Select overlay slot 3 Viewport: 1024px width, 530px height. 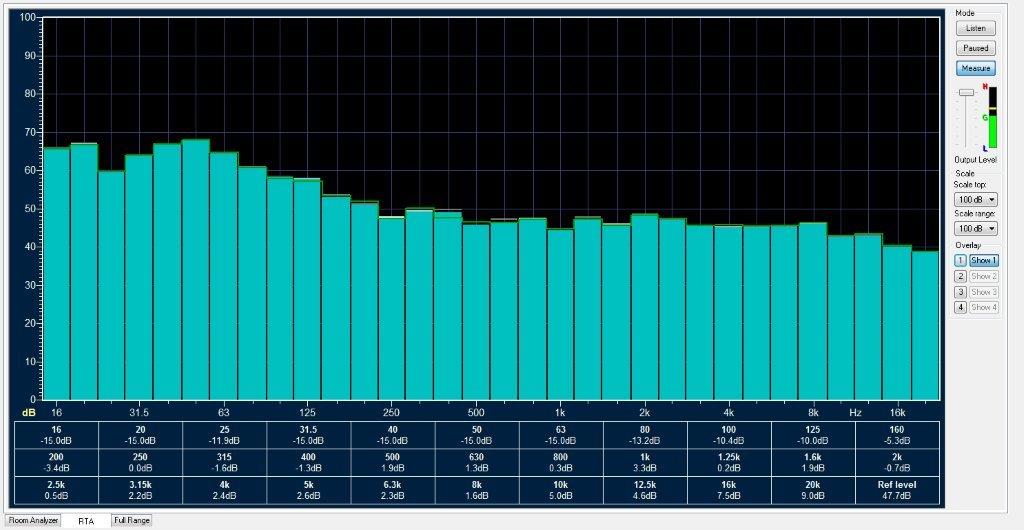[959, 291]
